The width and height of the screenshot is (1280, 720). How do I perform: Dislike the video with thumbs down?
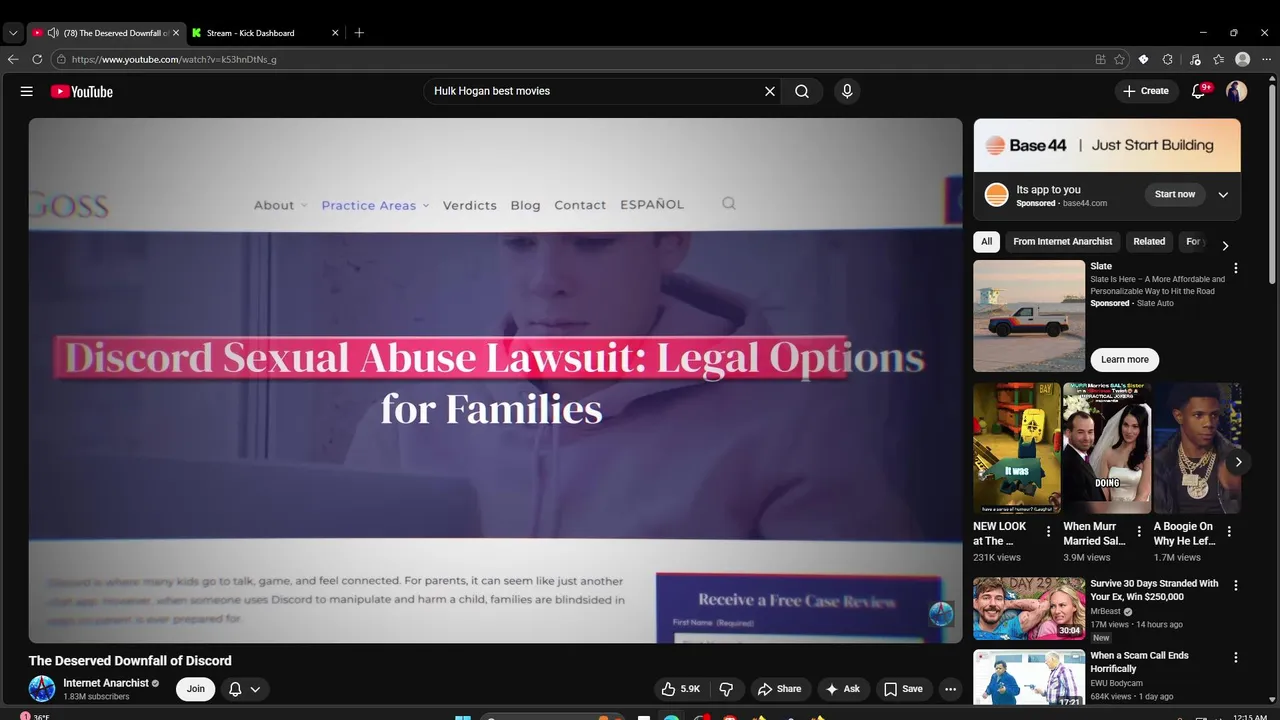pyautogui.click(x=727, y=689)
